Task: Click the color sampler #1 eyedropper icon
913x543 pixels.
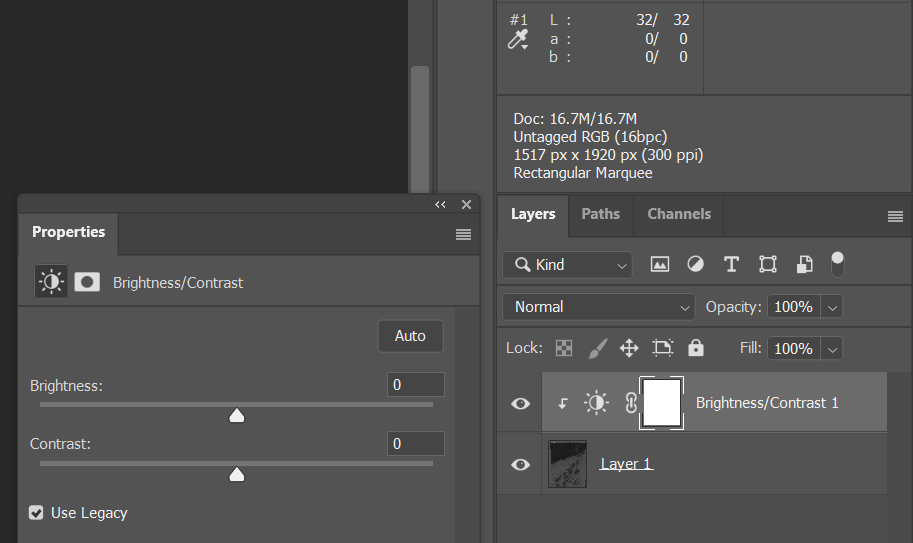Action: click(518, 40)
